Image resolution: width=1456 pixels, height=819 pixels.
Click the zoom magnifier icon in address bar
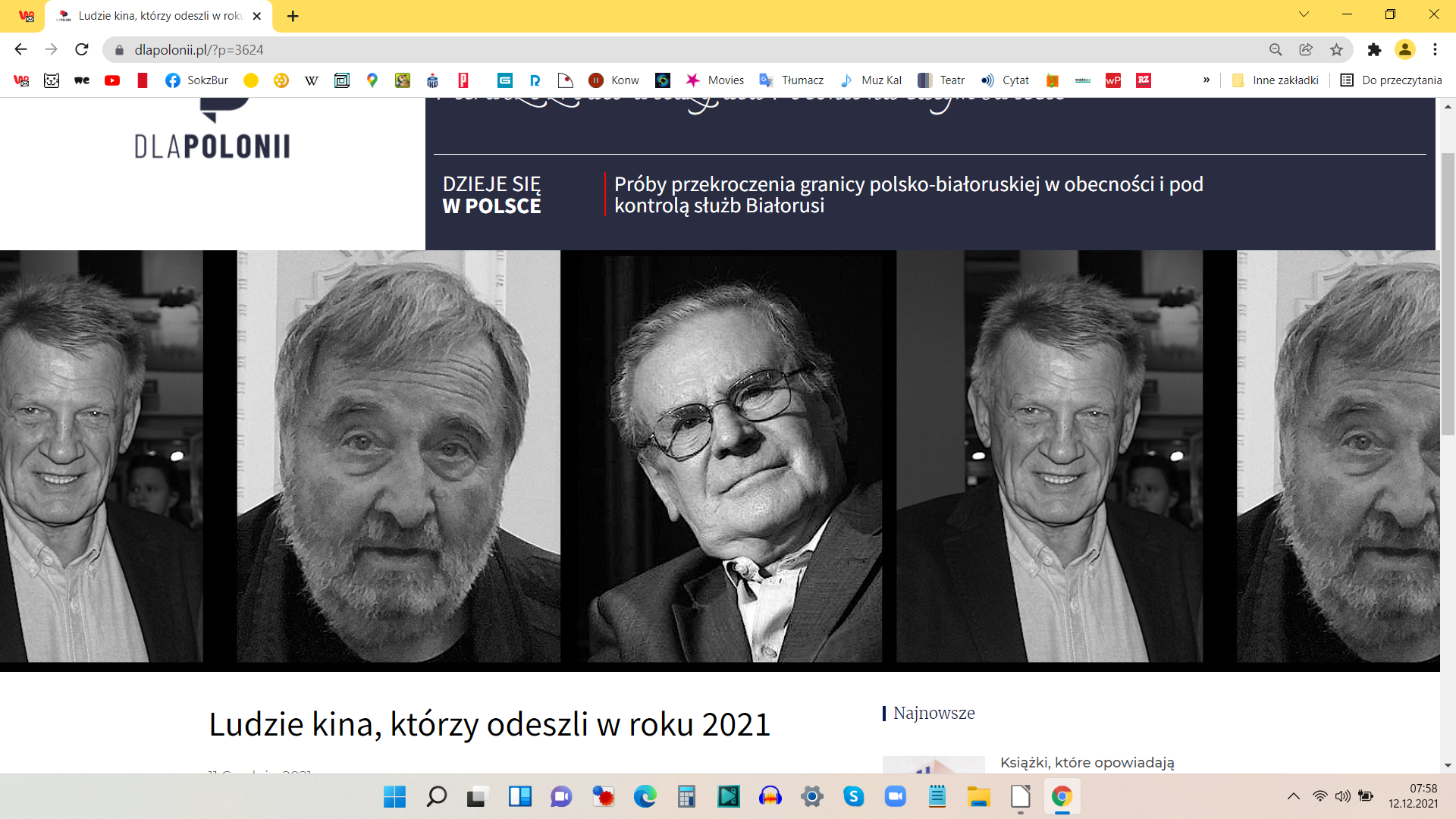coord(1276,49)
